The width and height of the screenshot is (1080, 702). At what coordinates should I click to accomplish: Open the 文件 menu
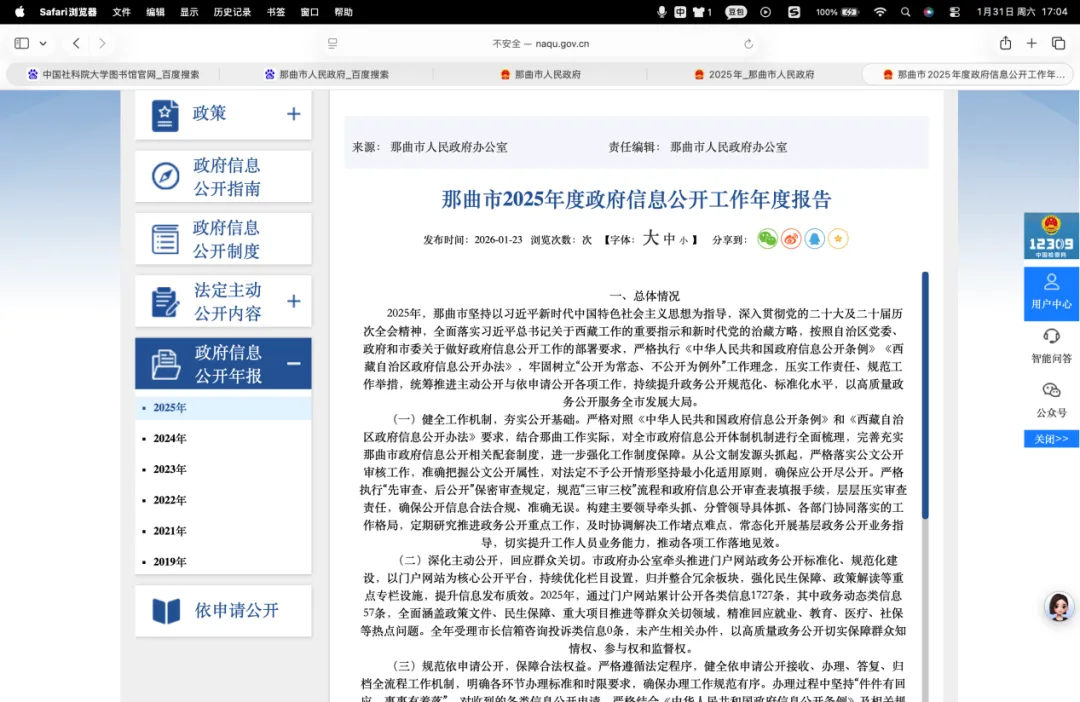(122, 12)
